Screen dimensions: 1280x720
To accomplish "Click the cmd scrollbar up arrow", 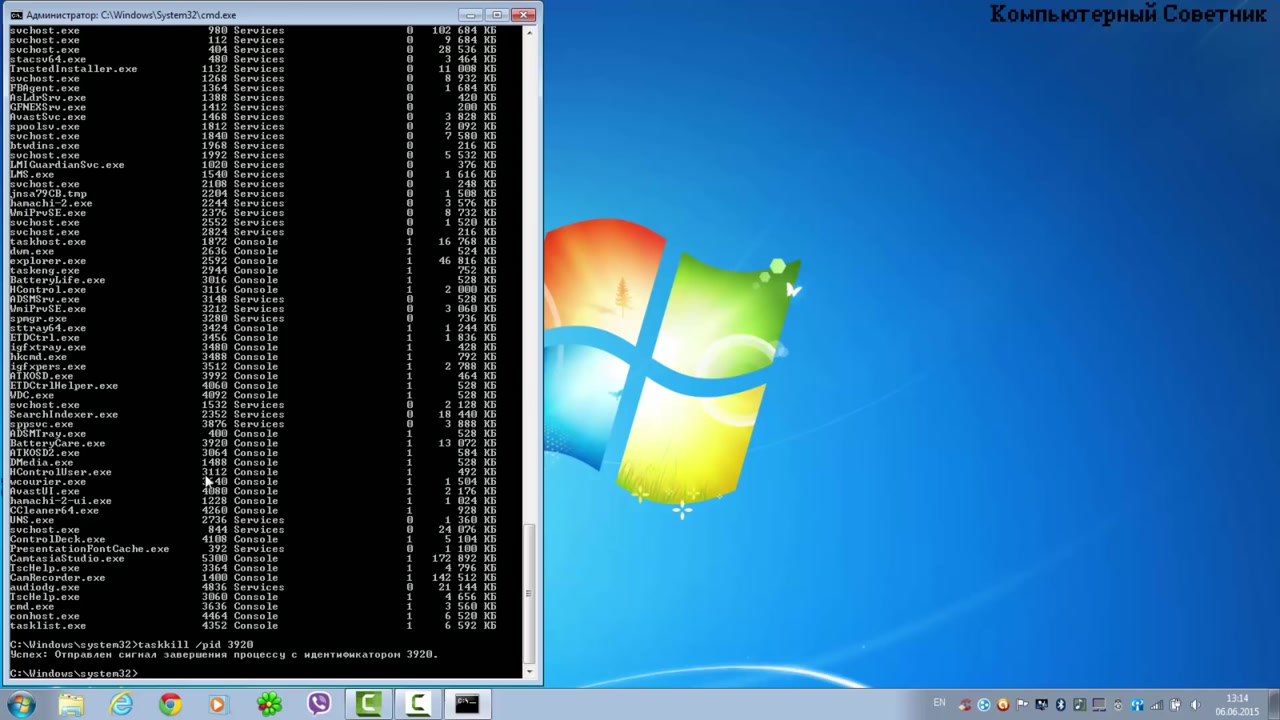I will [x=529, y=32].
